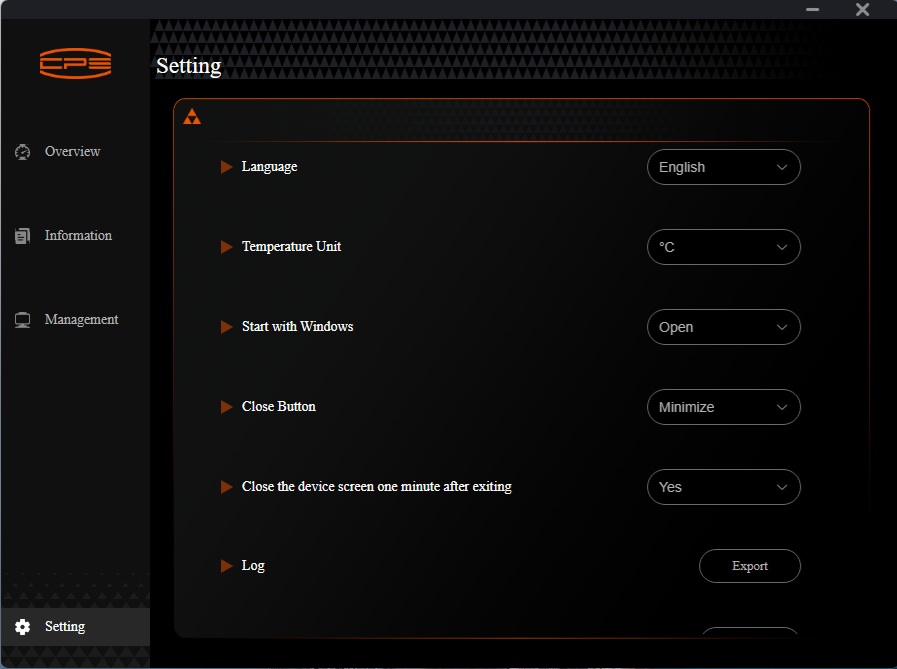Open the Management section
Viewport: 897px width, 669px height.
click(81, 320)
